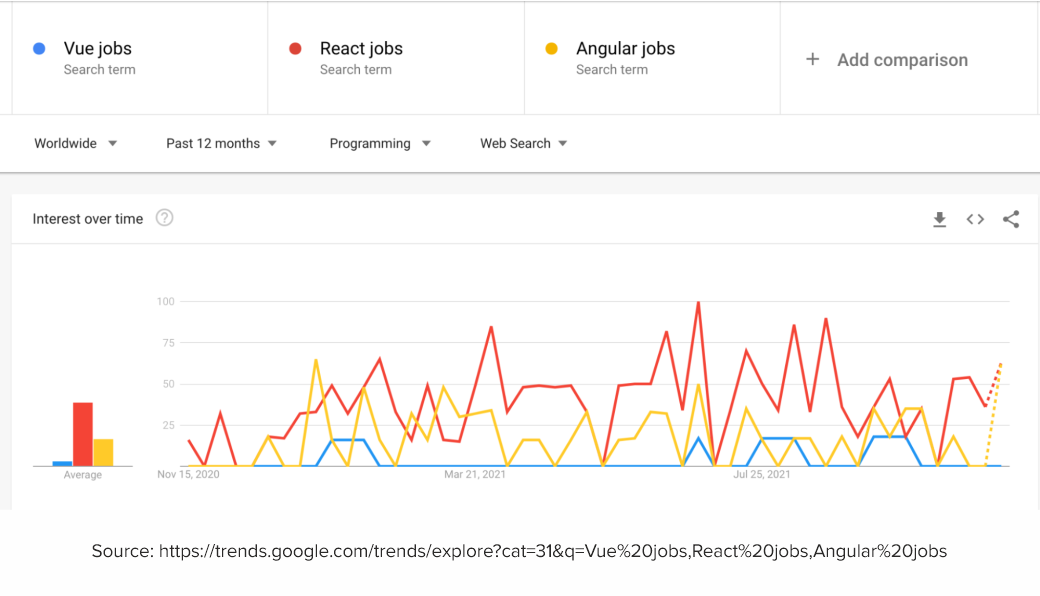Open the Worldwide region dropdown

[76, 143]
